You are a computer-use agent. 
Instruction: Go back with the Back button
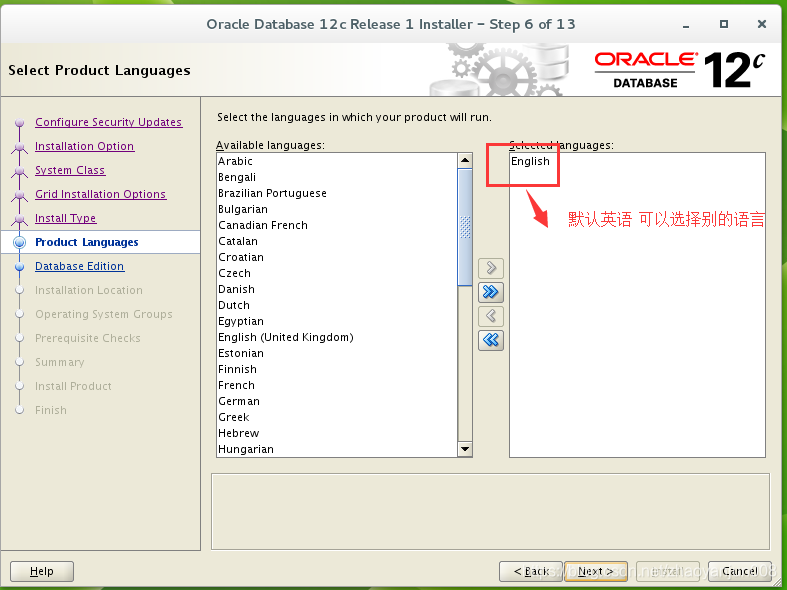tap(531, 571)
